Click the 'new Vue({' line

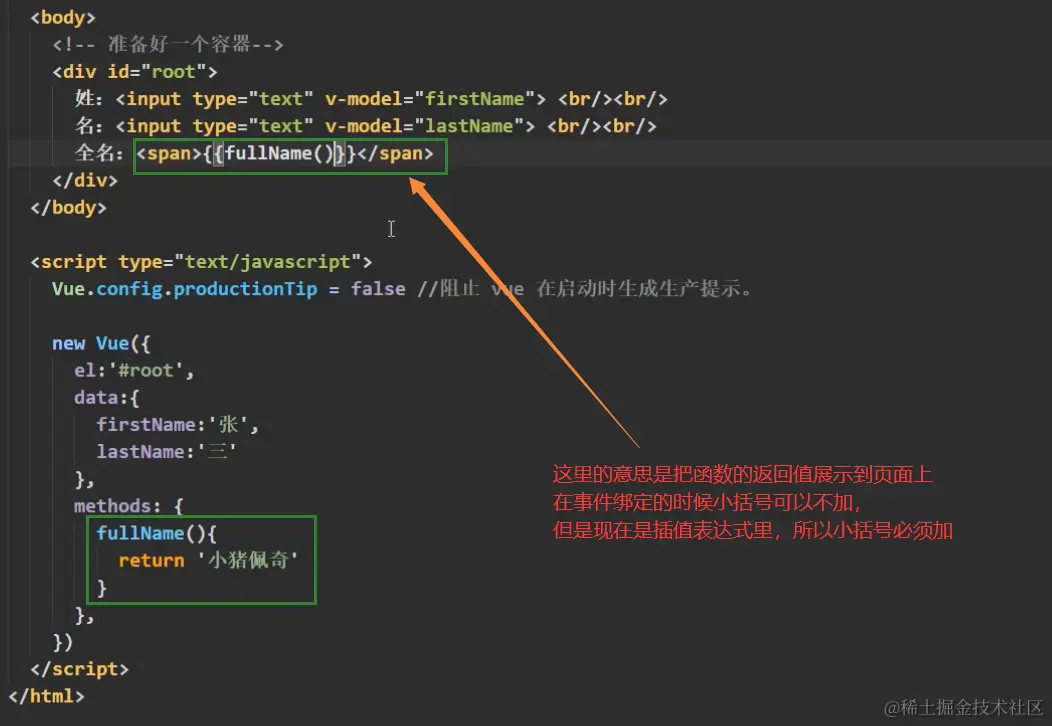(101, 343)
